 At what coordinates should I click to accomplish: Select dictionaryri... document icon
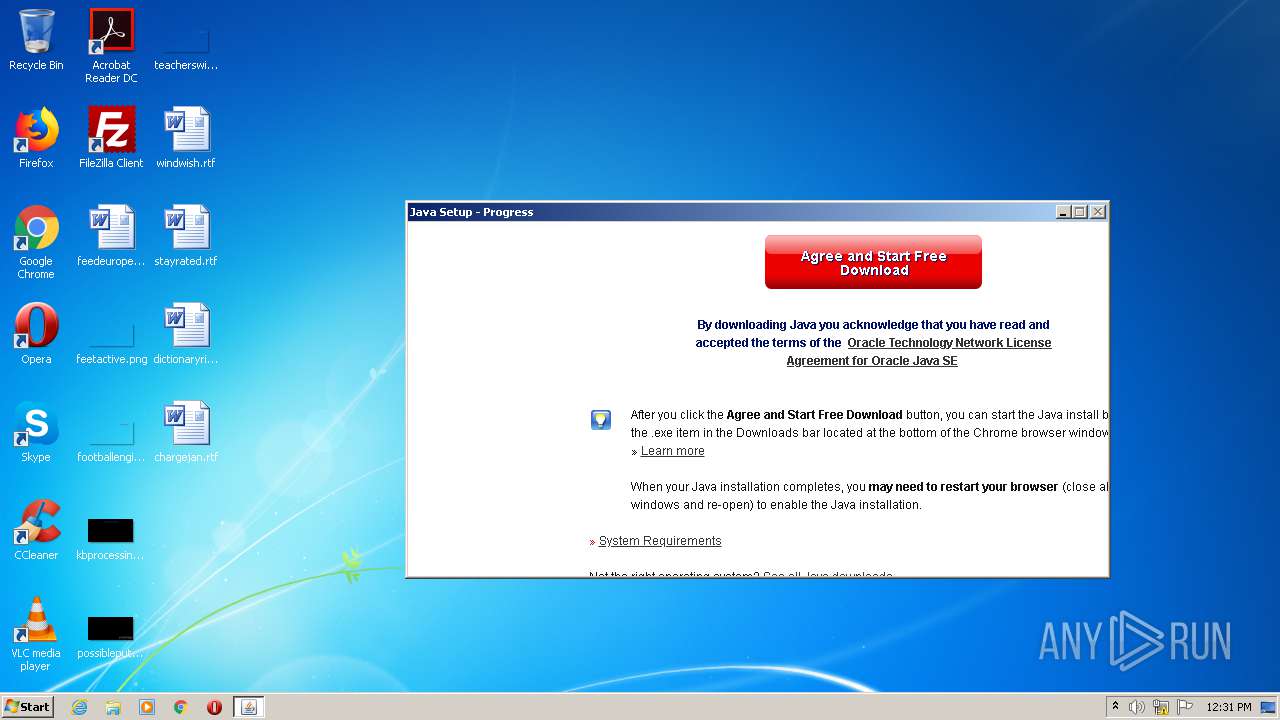point(186,334)
